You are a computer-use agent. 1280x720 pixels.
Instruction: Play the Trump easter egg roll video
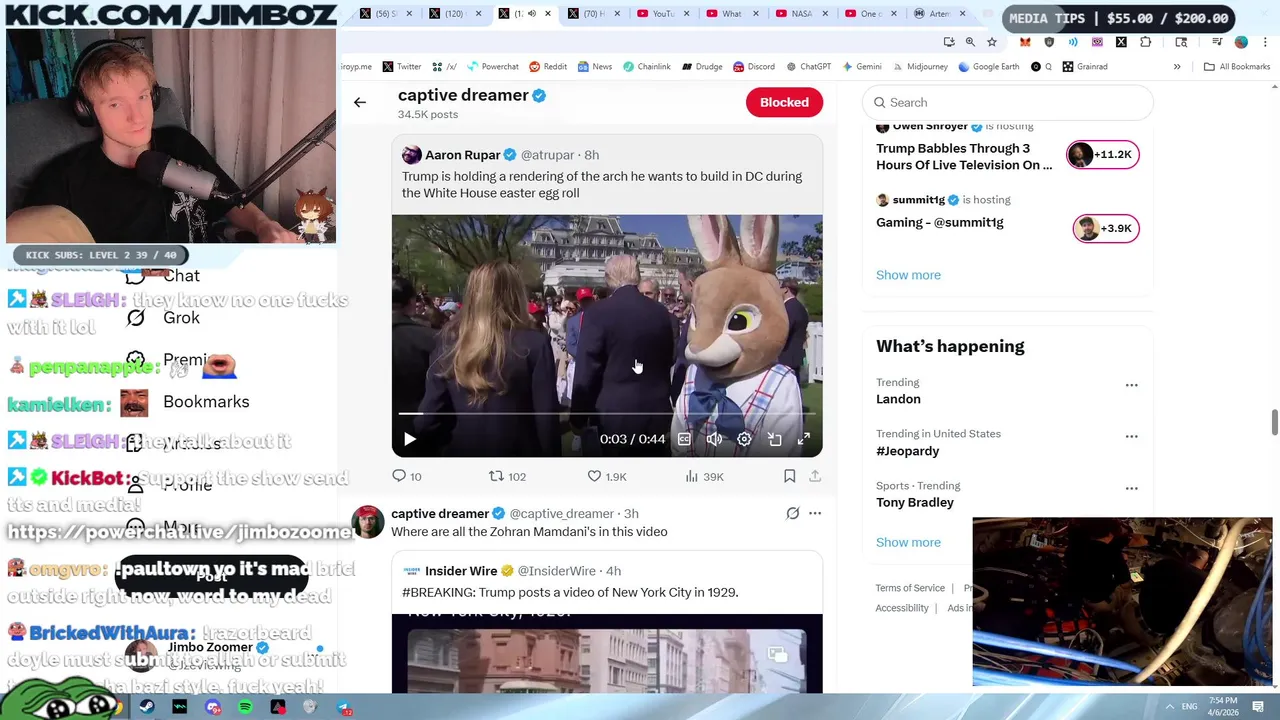click(x=409, y=439)
